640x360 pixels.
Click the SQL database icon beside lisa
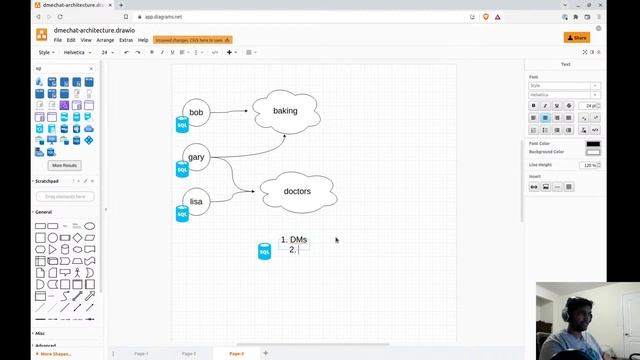(x=182, y=214)
